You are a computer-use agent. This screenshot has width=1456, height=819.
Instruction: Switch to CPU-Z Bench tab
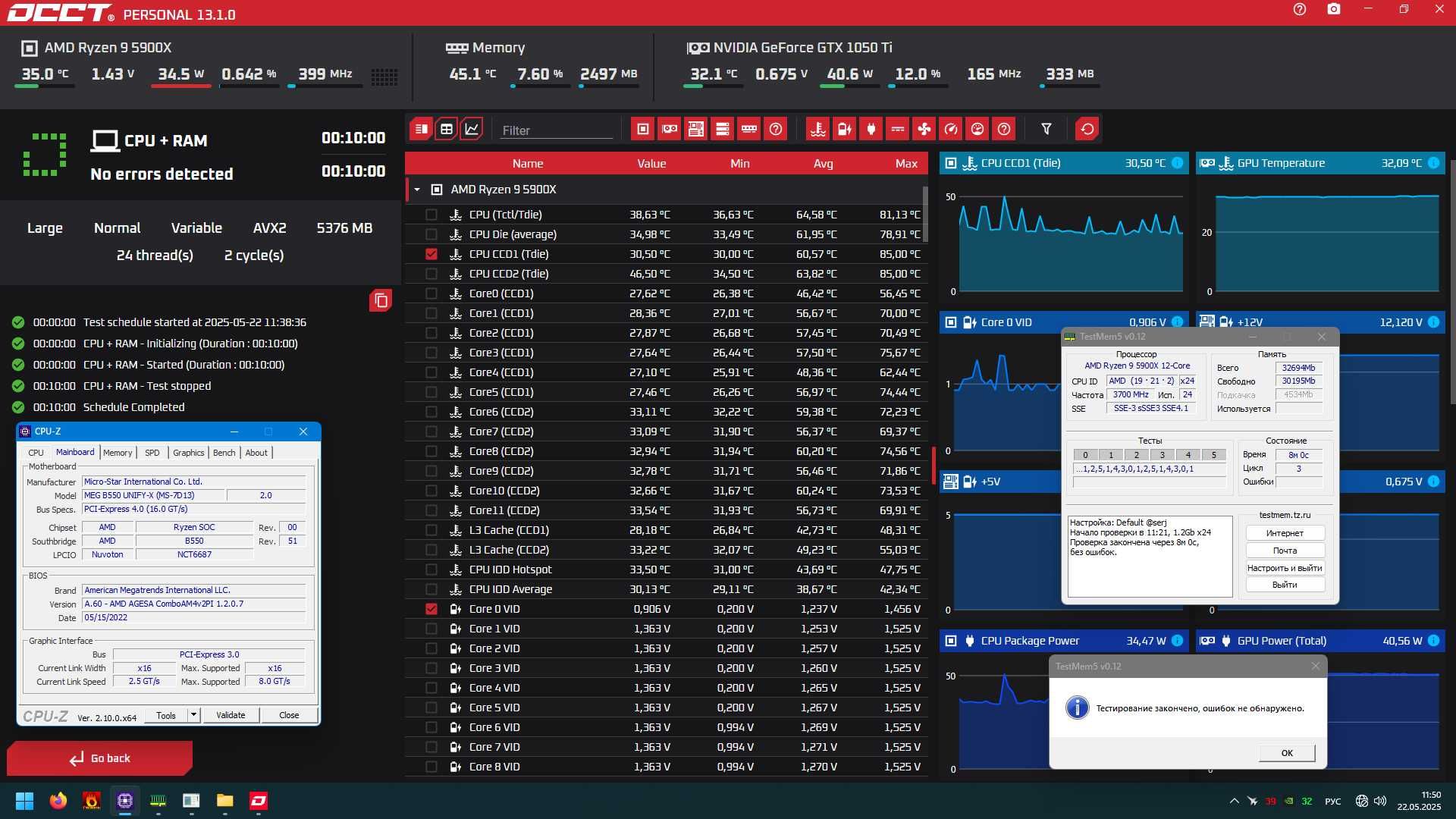point(224,453)
